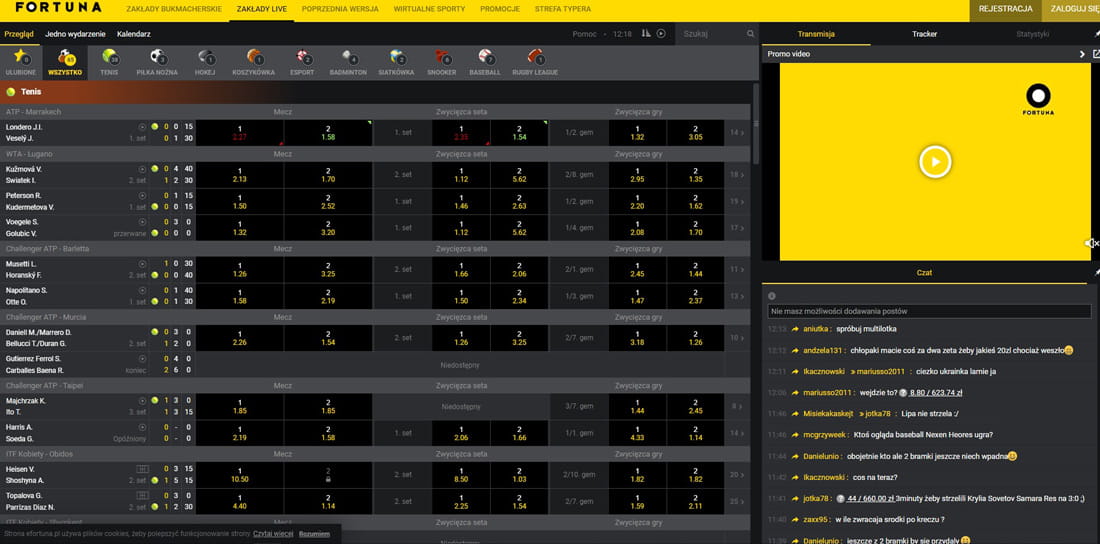Filter live bets by Tenis icon

[109, 62]
